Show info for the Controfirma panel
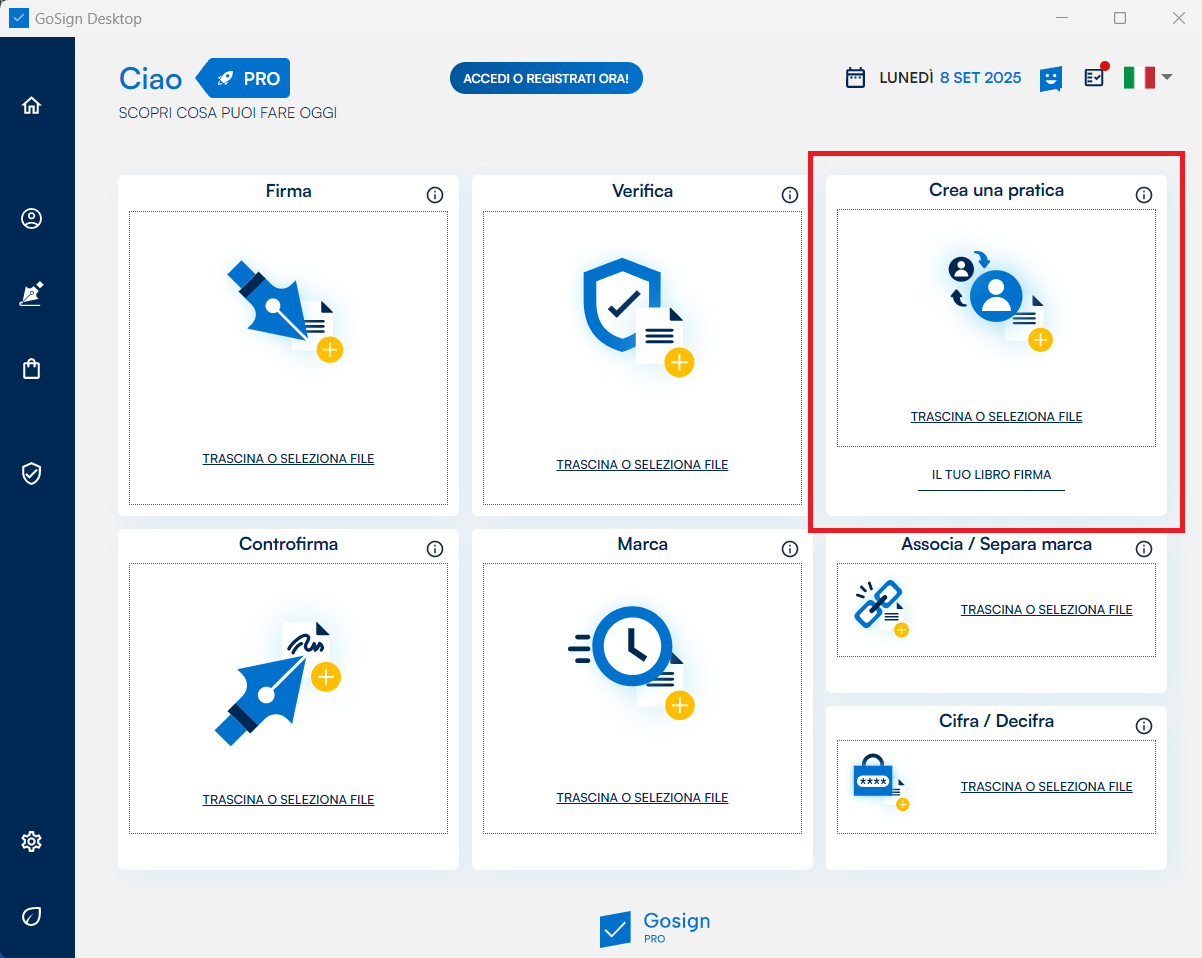Image resolution: width=1202 pixels, height=958 pixels. (435, 549)
